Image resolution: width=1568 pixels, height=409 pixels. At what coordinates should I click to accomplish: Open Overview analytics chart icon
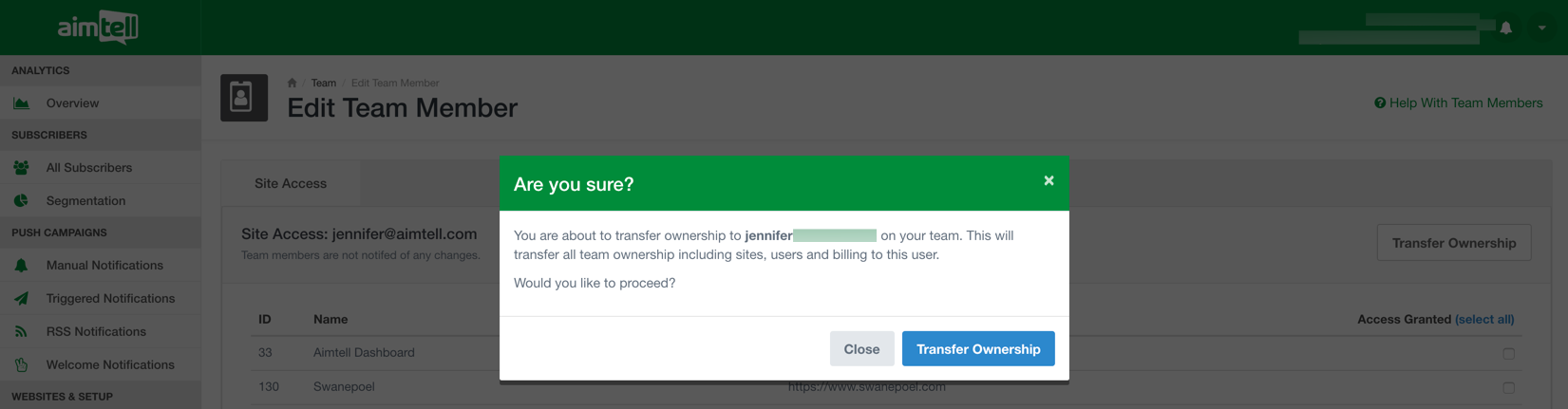coord(21,102)
